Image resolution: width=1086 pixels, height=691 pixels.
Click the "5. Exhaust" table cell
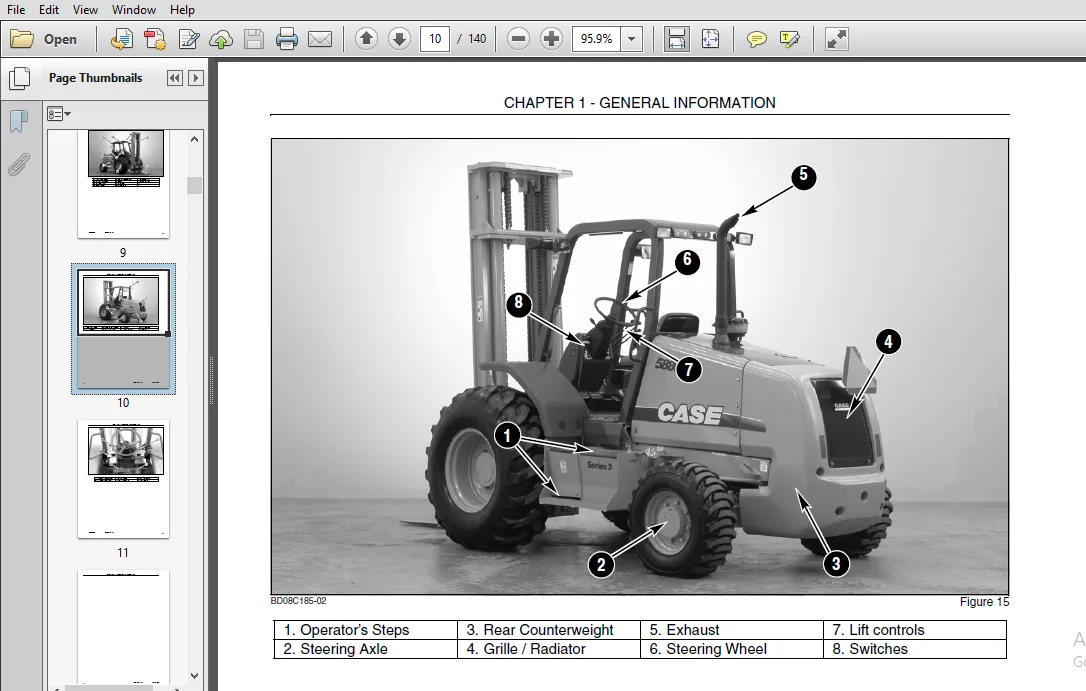tap(731, 630)
